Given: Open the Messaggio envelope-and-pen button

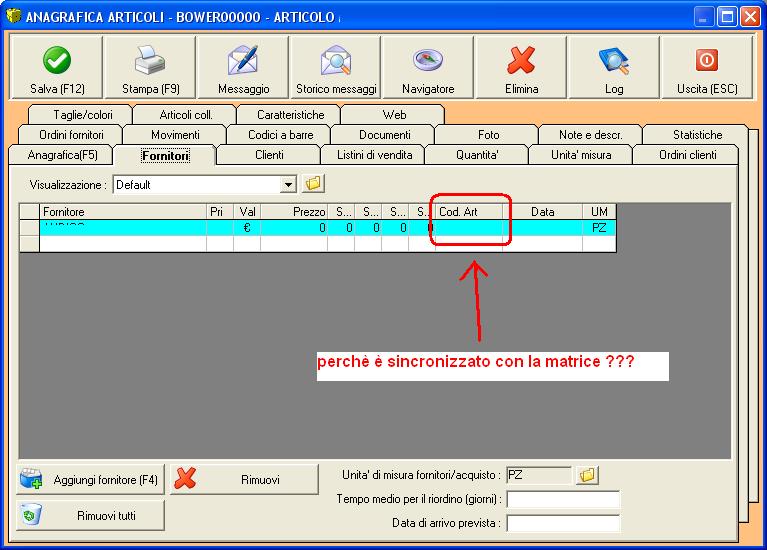Looking at the screenshot, I should pyautogui.click(x=243, y=67).
